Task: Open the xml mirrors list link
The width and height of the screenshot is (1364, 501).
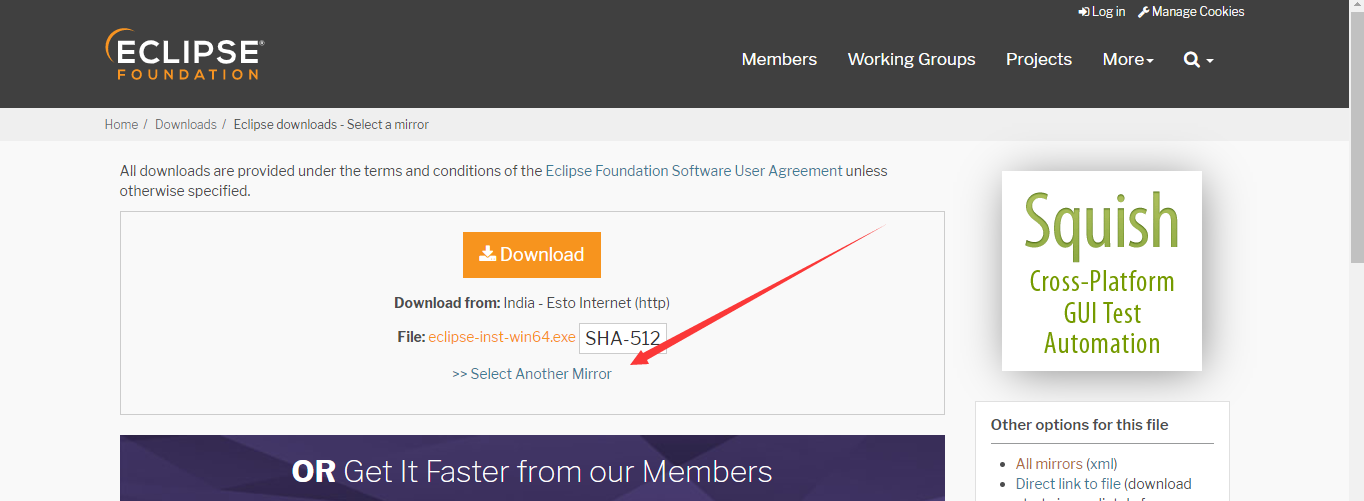Action: point(1103,464)
